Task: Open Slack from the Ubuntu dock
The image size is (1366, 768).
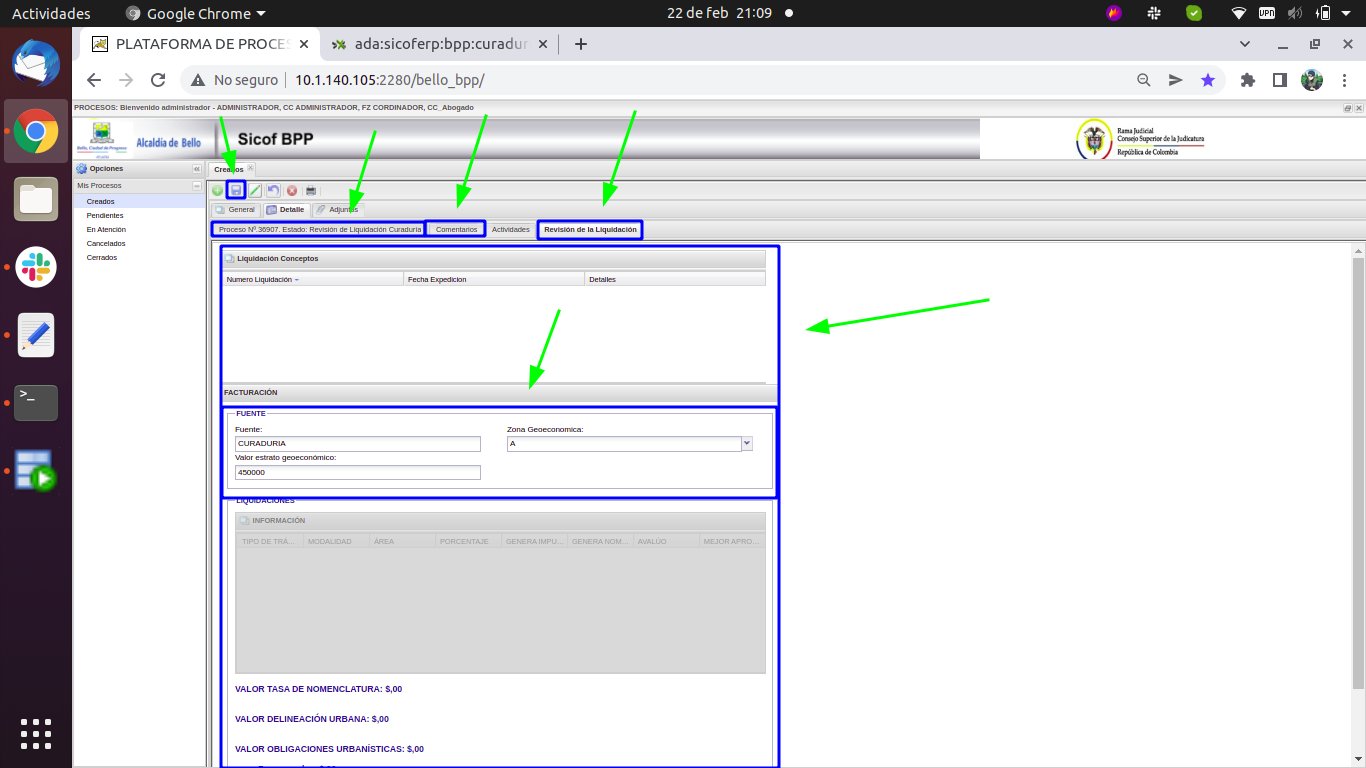Action: click(x=36, y=267)
